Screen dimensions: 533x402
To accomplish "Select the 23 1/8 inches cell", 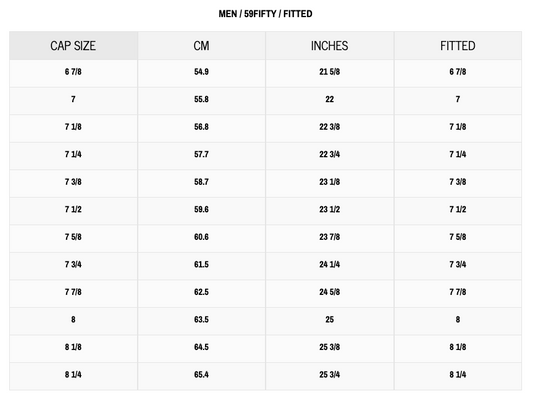I will tap(329, 182).
